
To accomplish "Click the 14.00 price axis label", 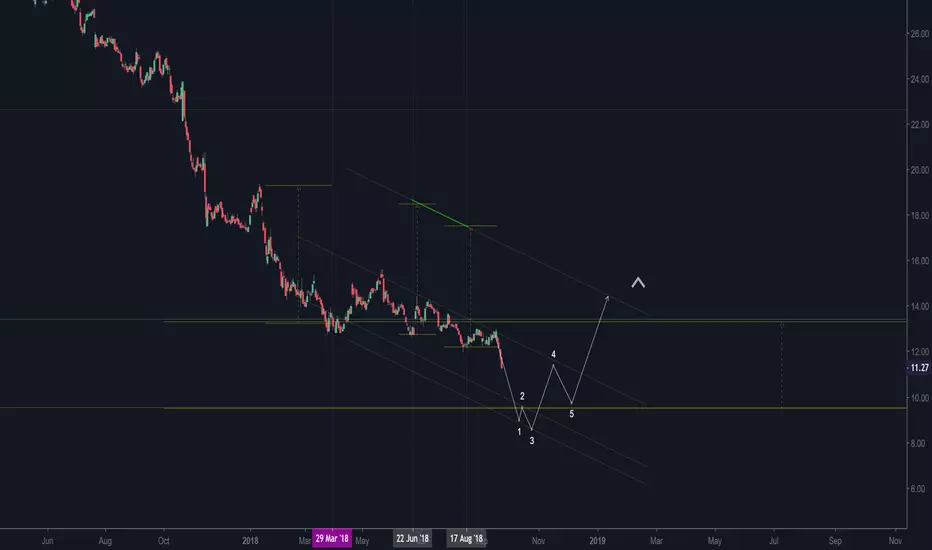I will (919, 306).
